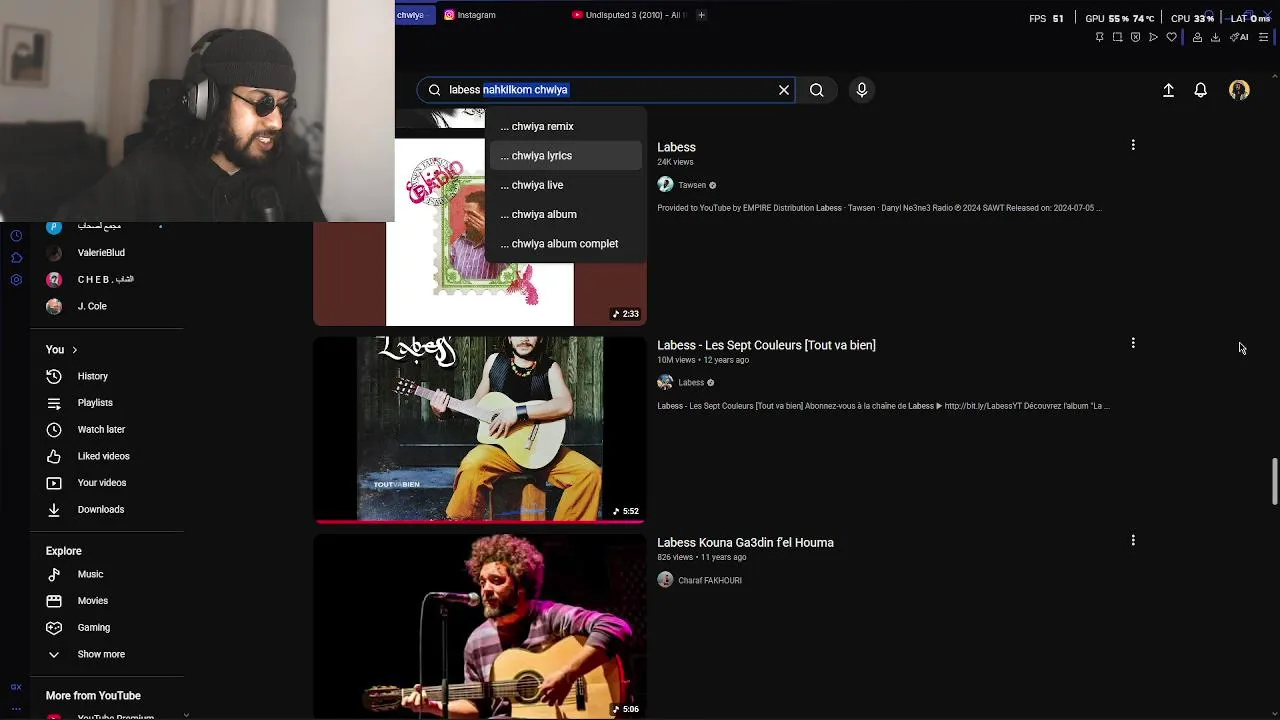Image resolution: width=1280 pixels, height=720 pixels.
Task: Click the snapshot capture icon in toolbar
Action: 1117,37
